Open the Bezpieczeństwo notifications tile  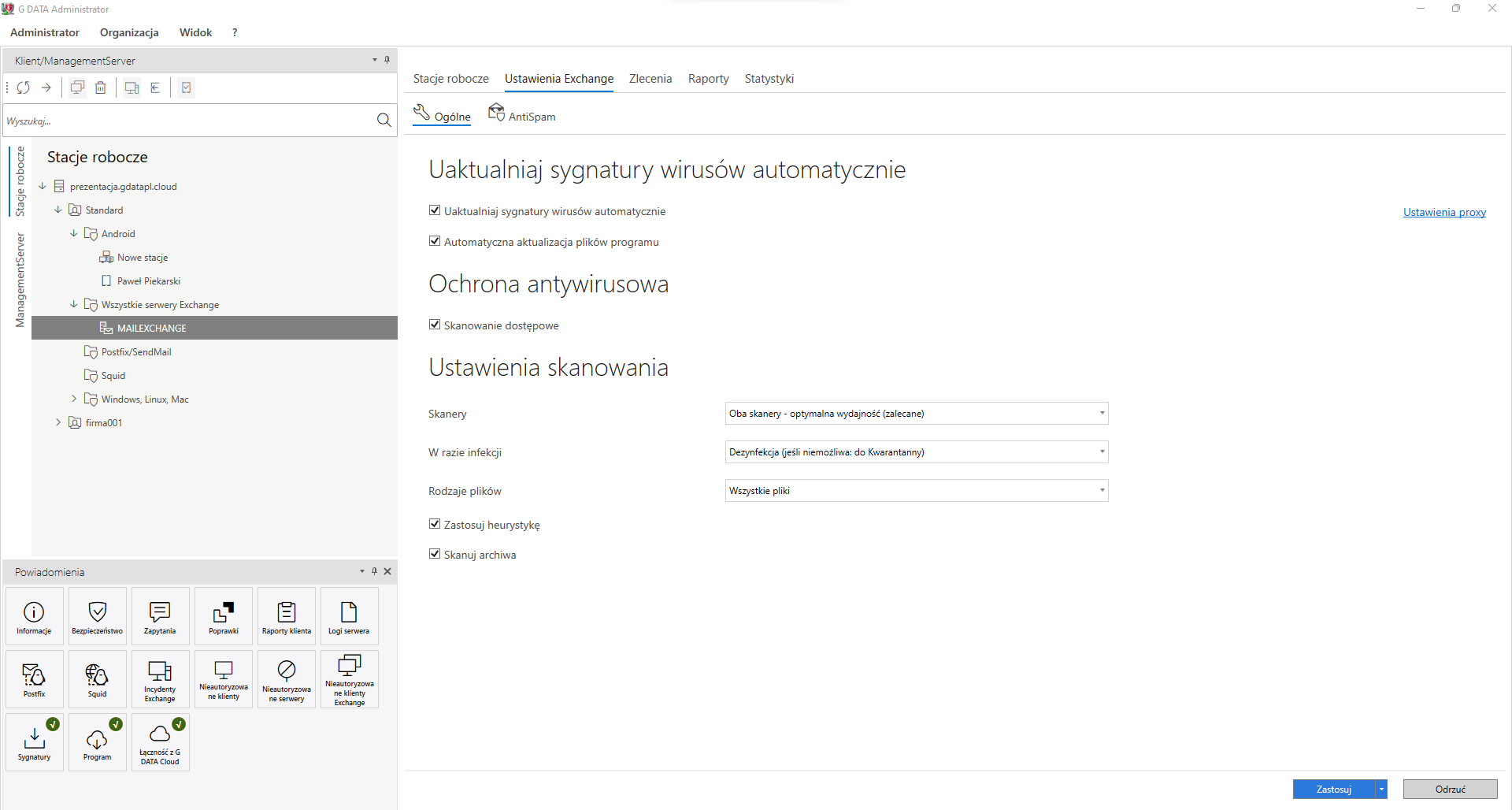tap(98, 616)
